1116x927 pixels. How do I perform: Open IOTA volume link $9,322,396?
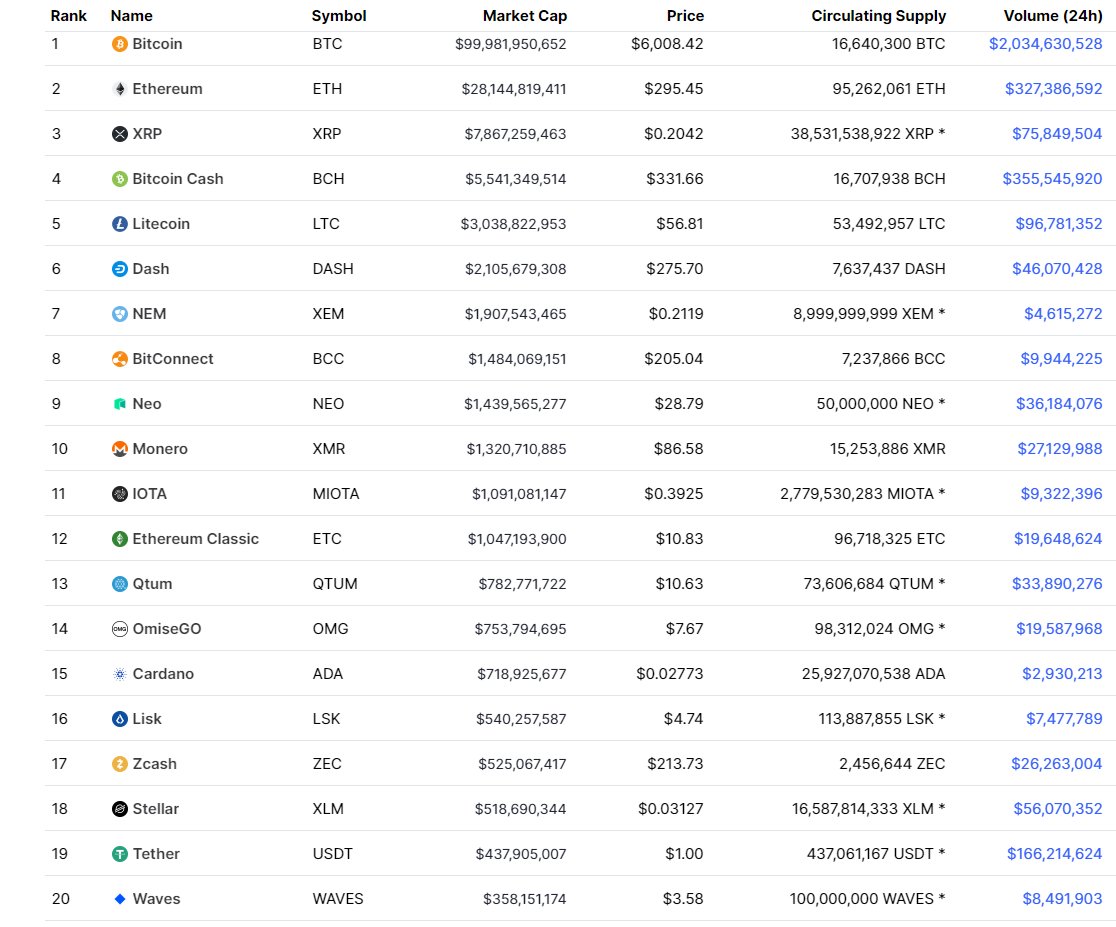[x=1061, y=494]
